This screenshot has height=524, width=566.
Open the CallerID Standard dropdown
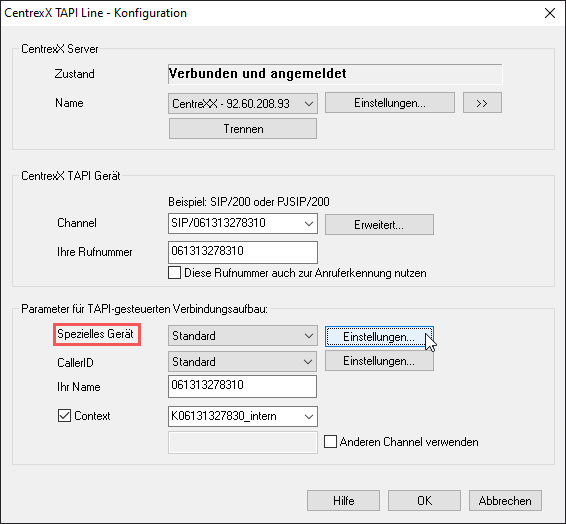pos(243,362)
